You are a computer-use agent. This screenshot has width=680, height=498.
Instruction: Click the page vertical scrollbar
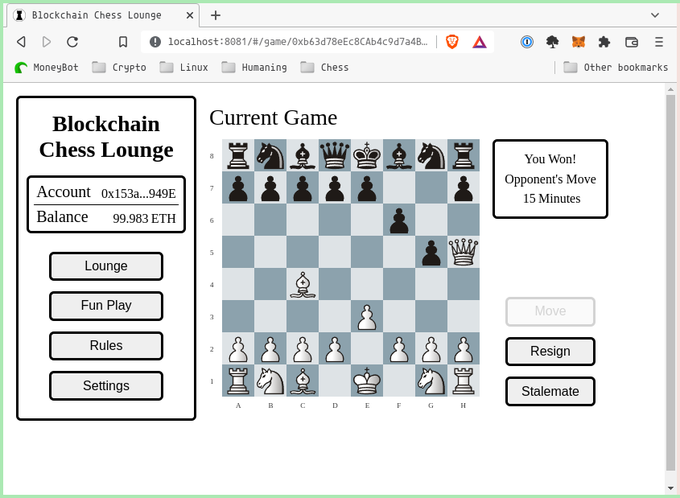tap(670, 282)
